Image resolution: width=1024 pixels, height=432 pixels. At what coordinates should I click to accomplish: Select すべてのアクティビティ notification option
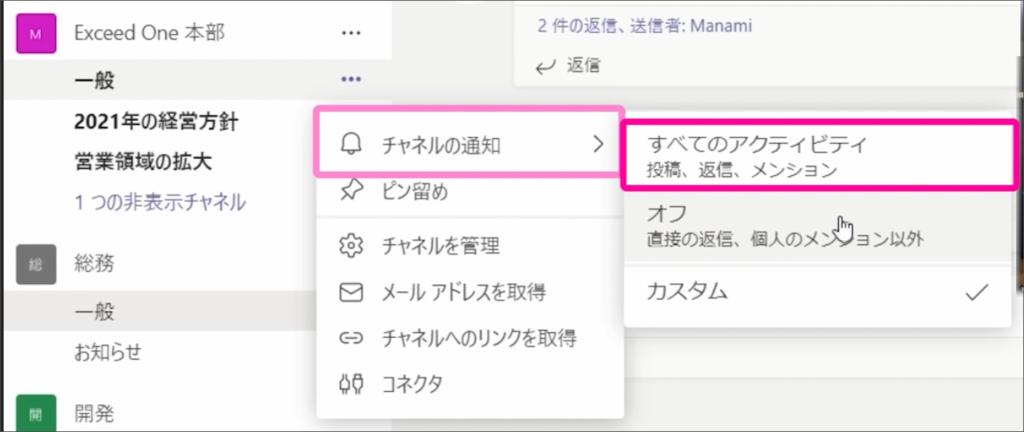pos(820,155)
